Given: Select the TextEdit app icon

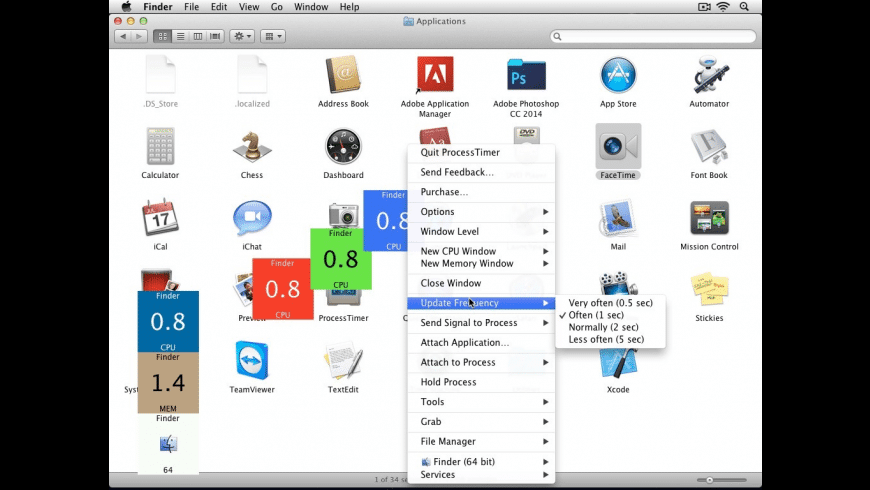Looking at the screenshot, I should click(x=343, y=360).
